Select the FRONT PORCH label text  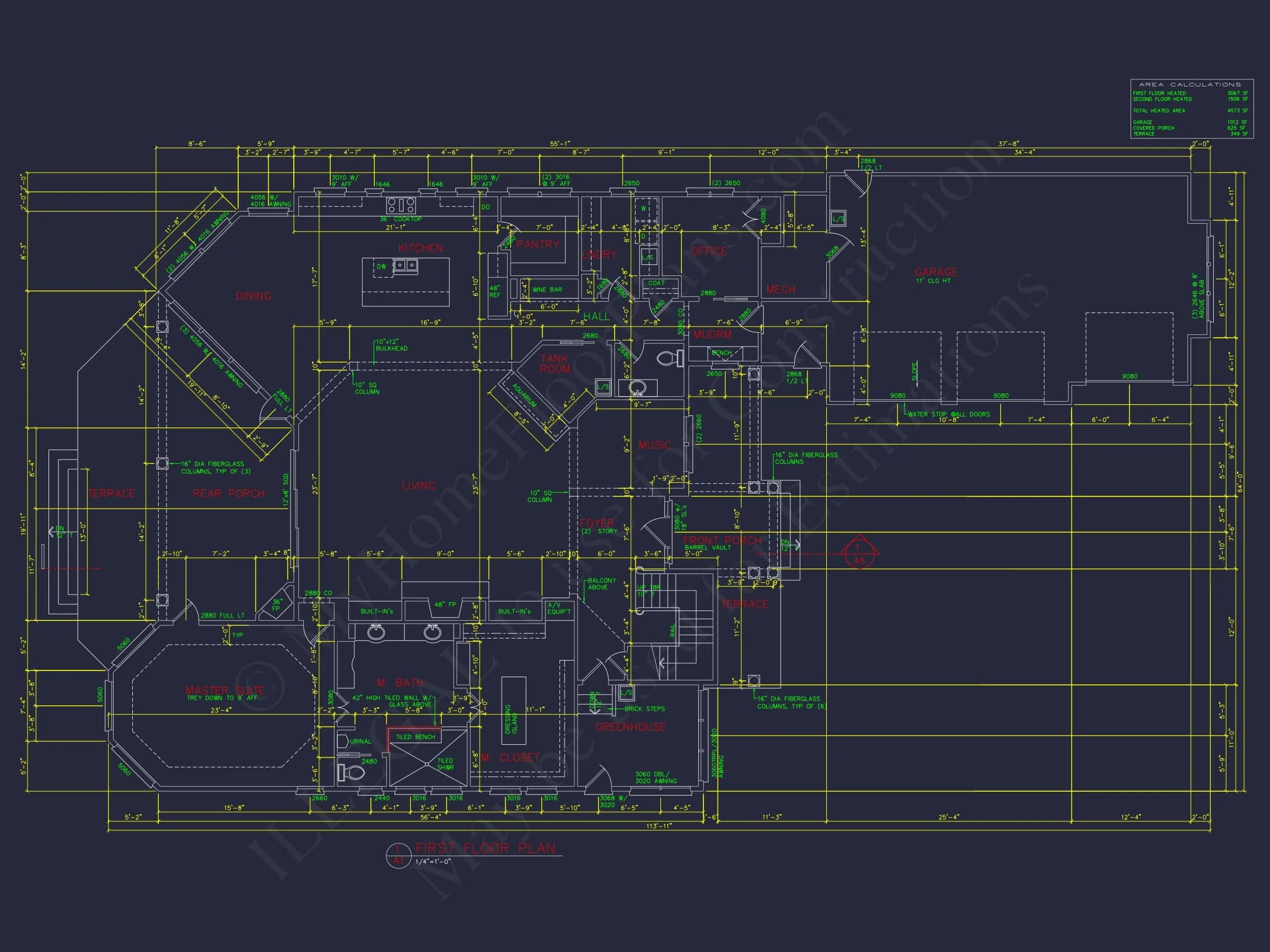tap(722, 540)
